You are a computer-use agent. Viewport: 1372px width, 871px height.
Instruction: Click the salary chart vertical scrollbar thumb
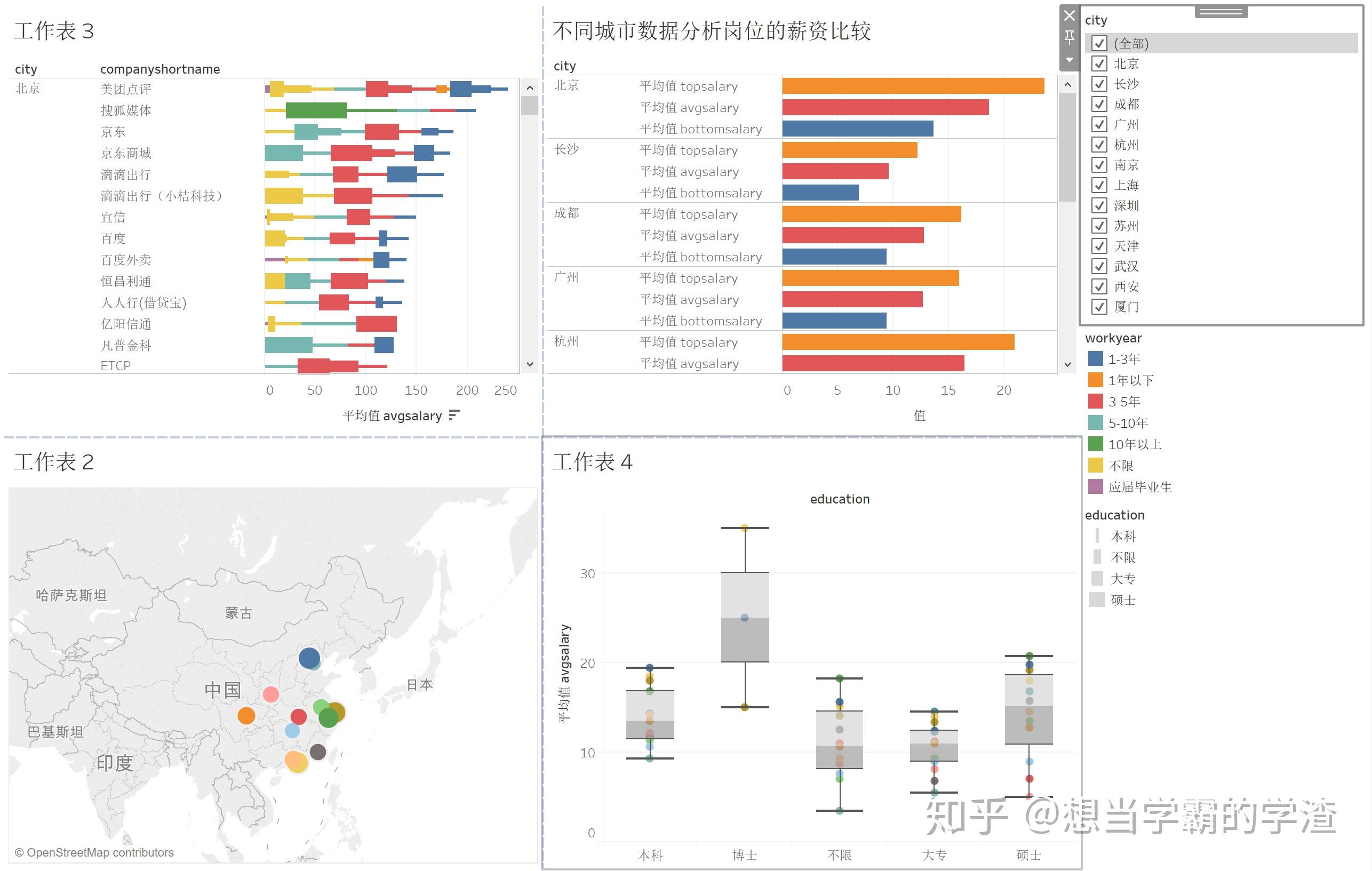coord(1067,147)
